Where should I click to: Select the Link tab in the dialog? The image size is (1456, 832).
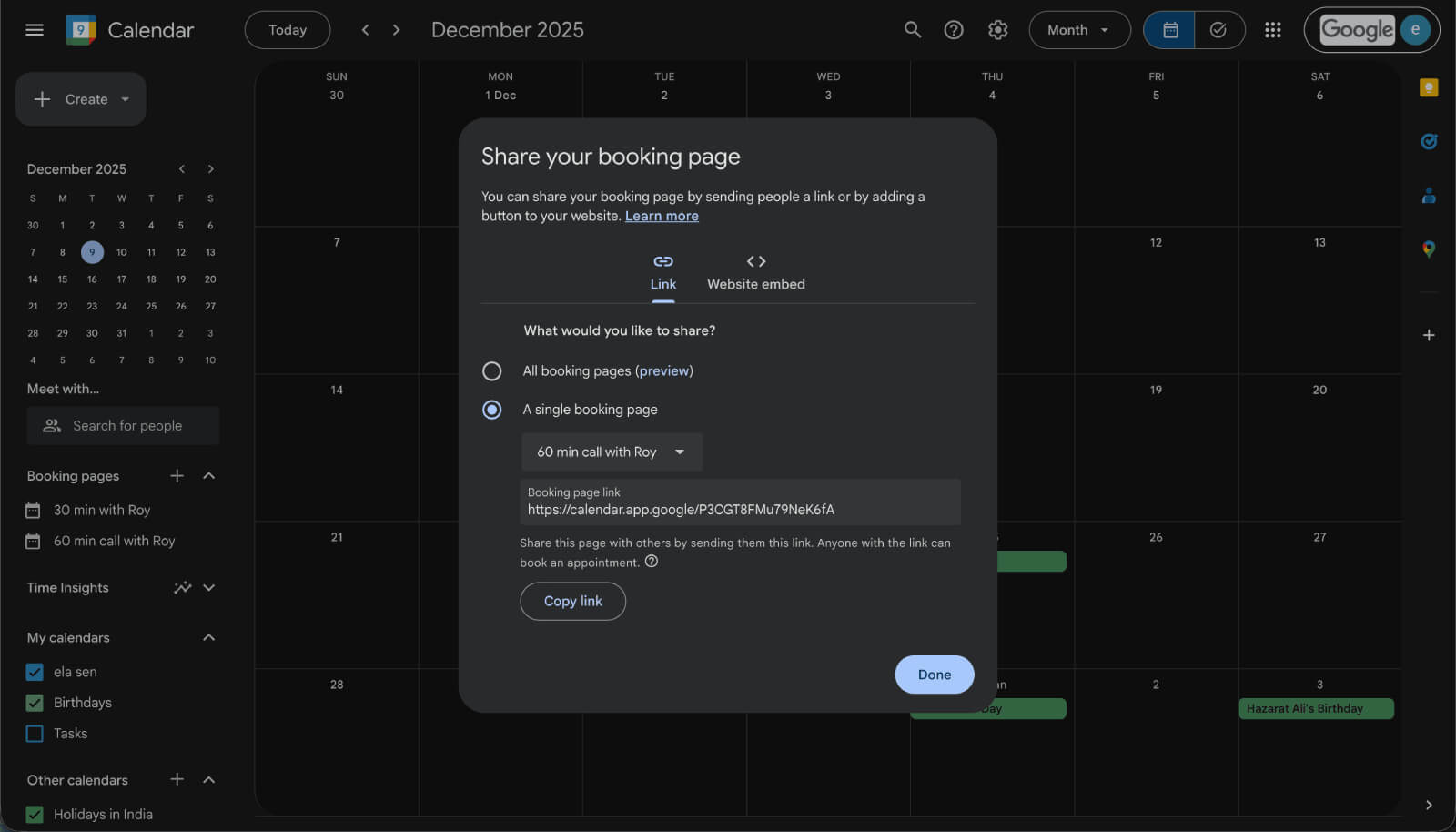tap(662, 273)
